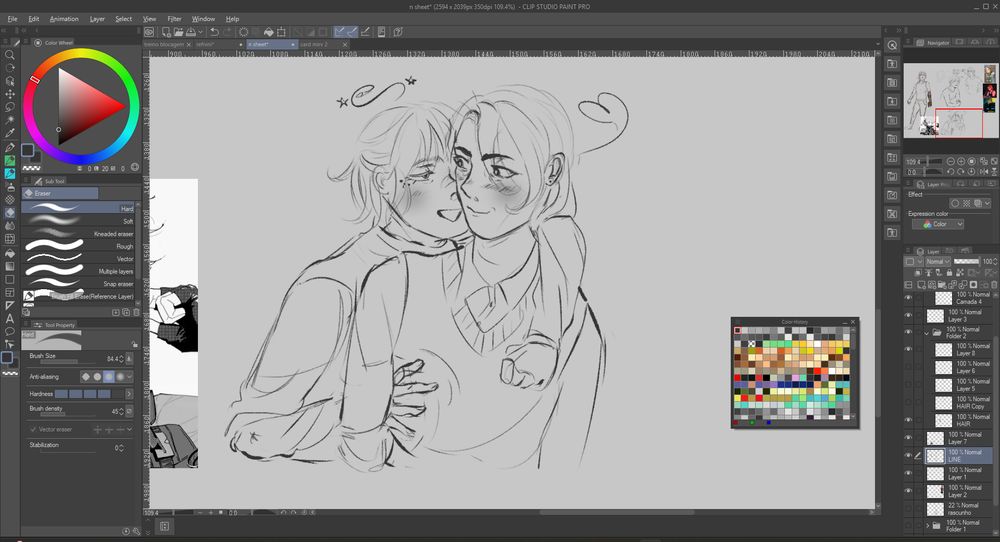The width and height of the screenshot is (1000, 542).
Task: Select the Fill bucket tool
Action: [x=10, y=253]
